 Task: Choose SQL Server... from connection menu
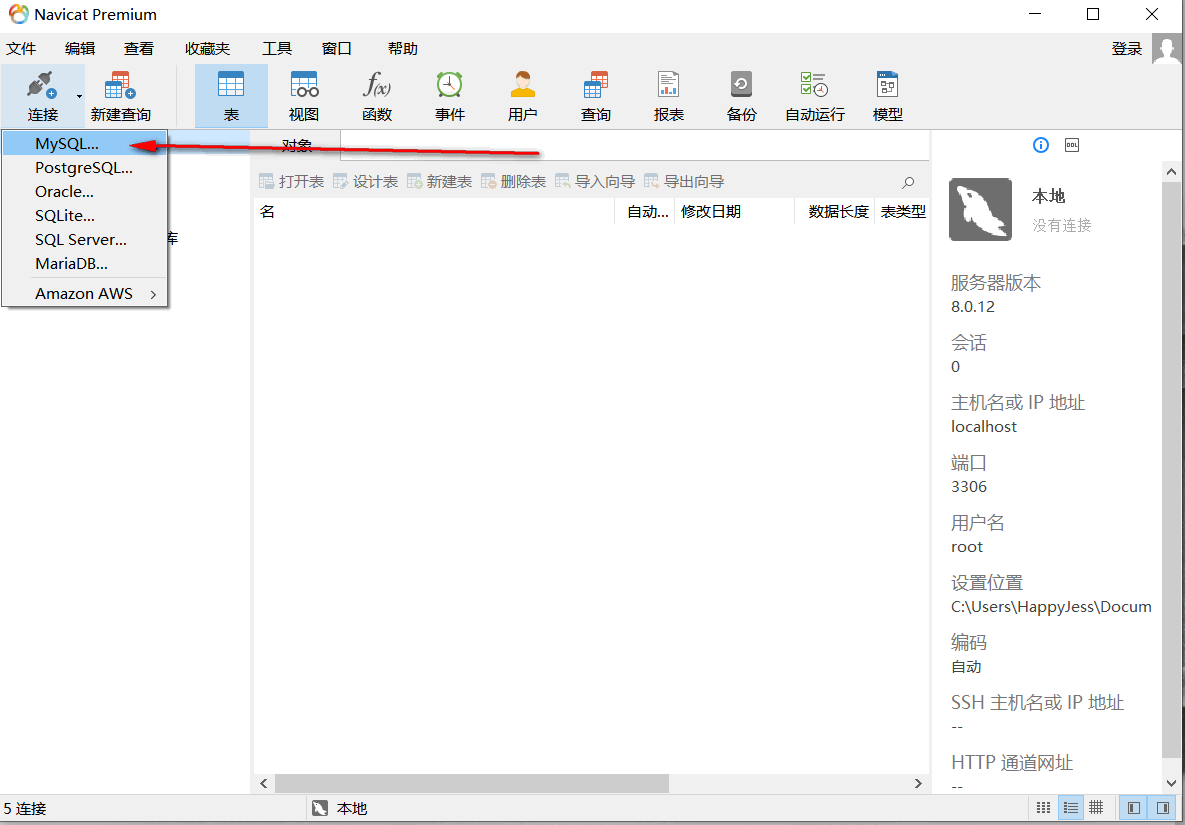(x=84, y=240)
